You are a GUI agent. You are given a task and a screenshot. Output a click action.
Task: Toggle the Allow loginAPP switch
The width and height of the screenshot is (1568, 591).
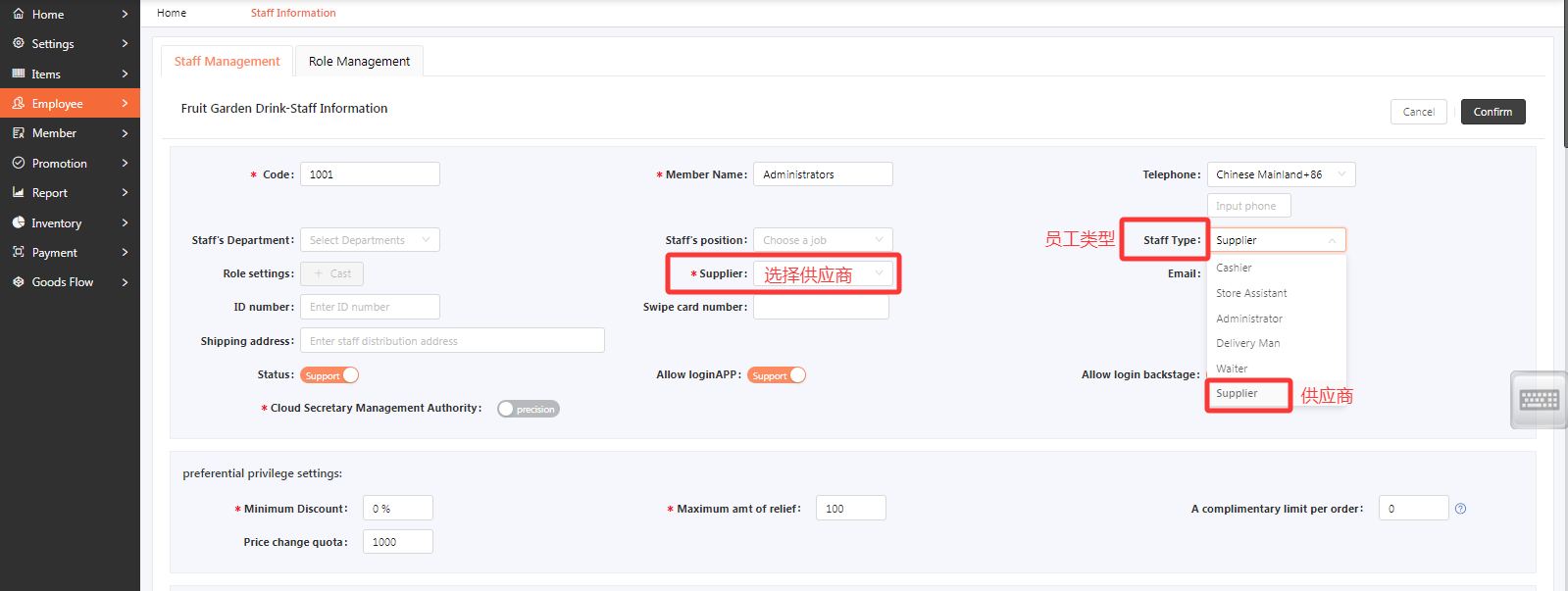coord(776,375)
